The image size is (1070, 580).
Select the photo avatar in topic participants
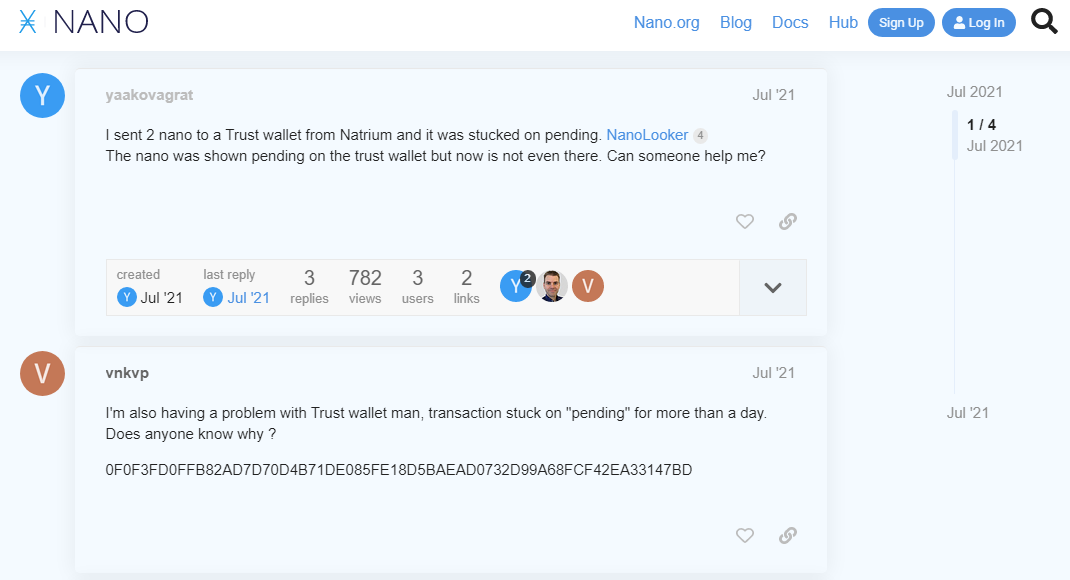tap(552, 286)
